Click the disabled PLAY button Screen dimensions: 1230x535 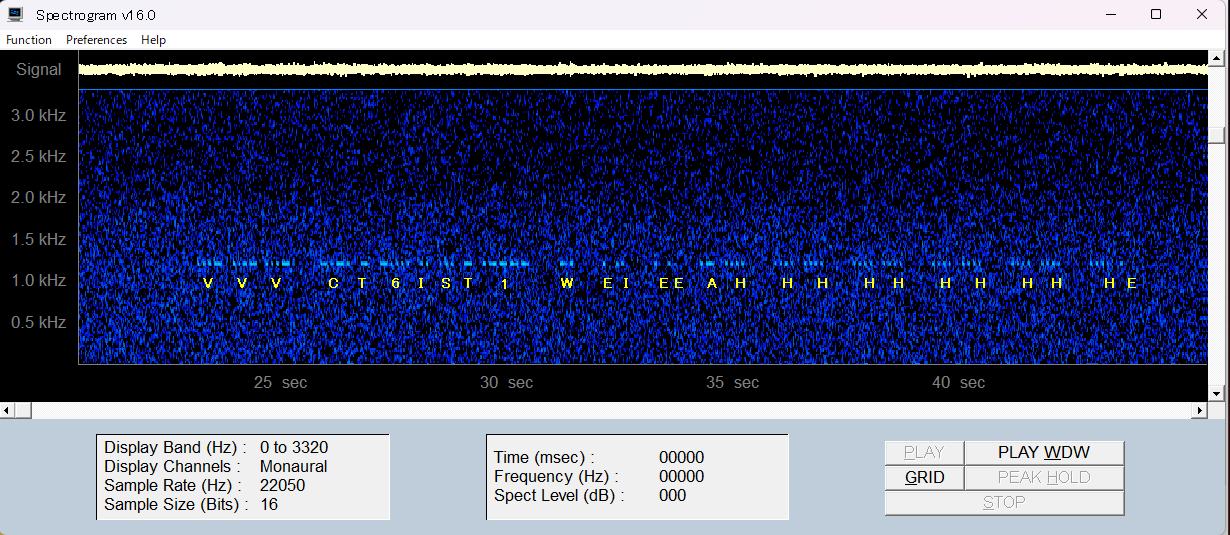pyautogui.click(x=925, y=453)
